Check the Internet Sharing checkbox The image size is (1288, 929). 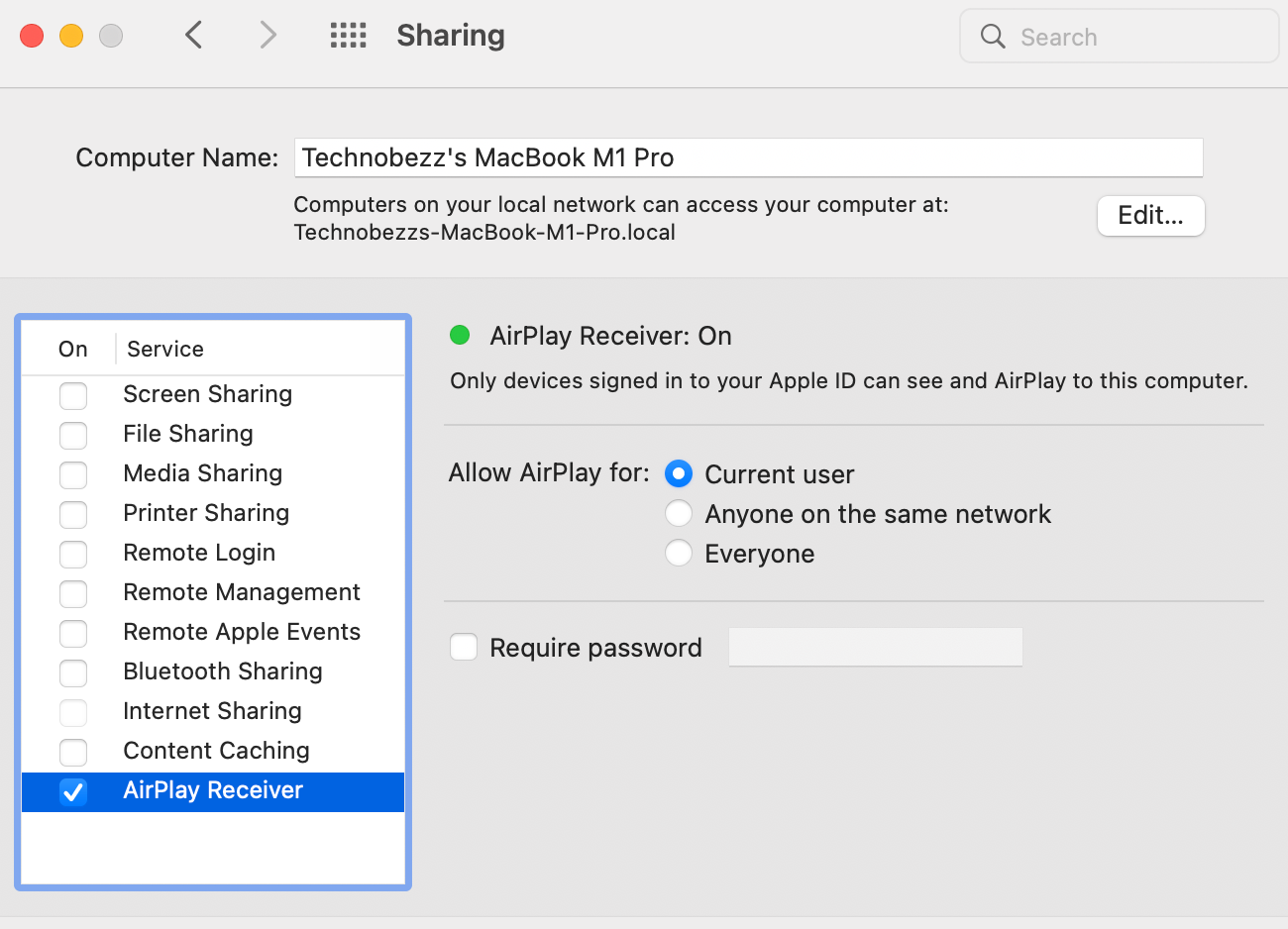tap(73, 712)
